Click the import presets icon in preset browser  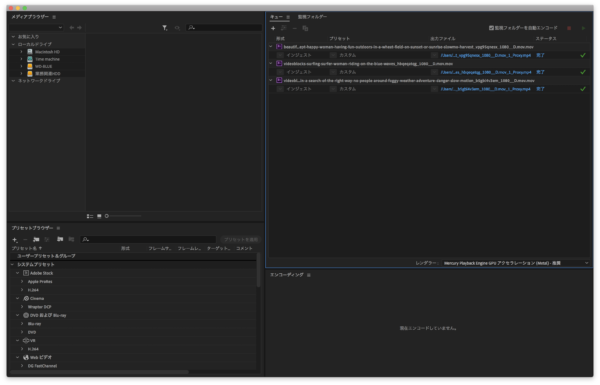60,239
